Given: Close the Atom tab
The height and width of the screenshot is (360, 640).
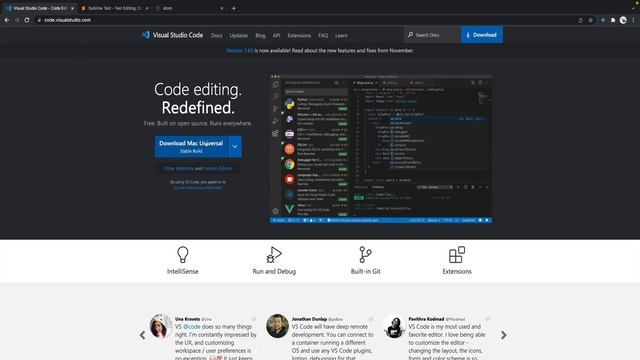Looking at the screenshot, I should [x=222, y=8].
